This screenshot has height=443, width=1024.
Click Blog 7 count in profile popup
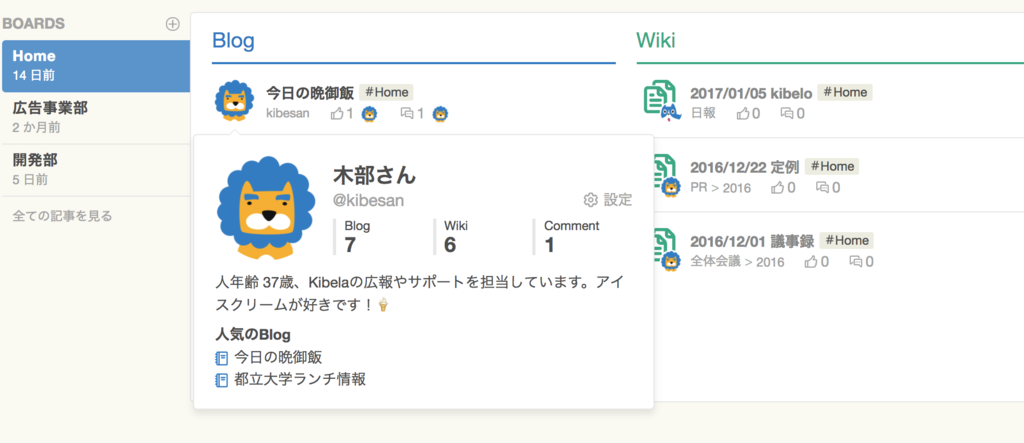357,237
